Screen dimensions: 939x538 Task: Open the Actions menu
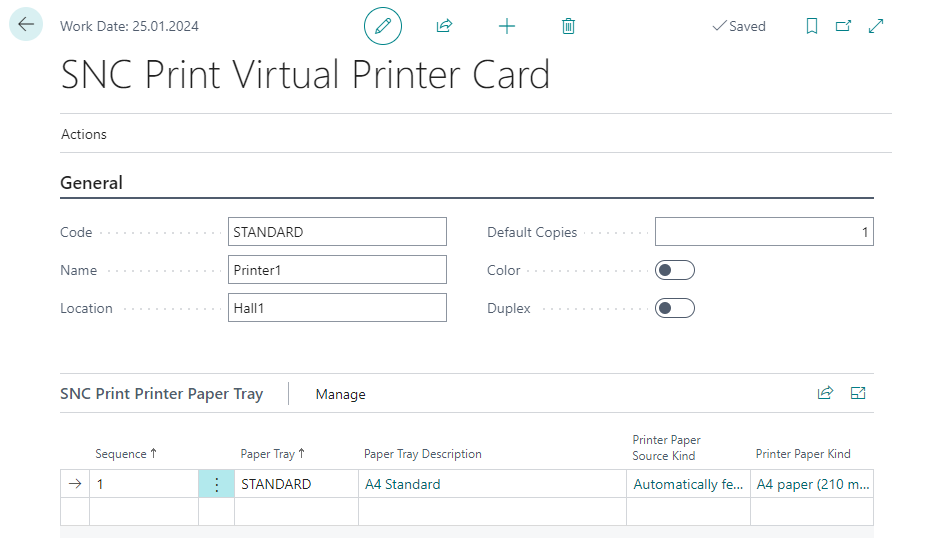84,134
